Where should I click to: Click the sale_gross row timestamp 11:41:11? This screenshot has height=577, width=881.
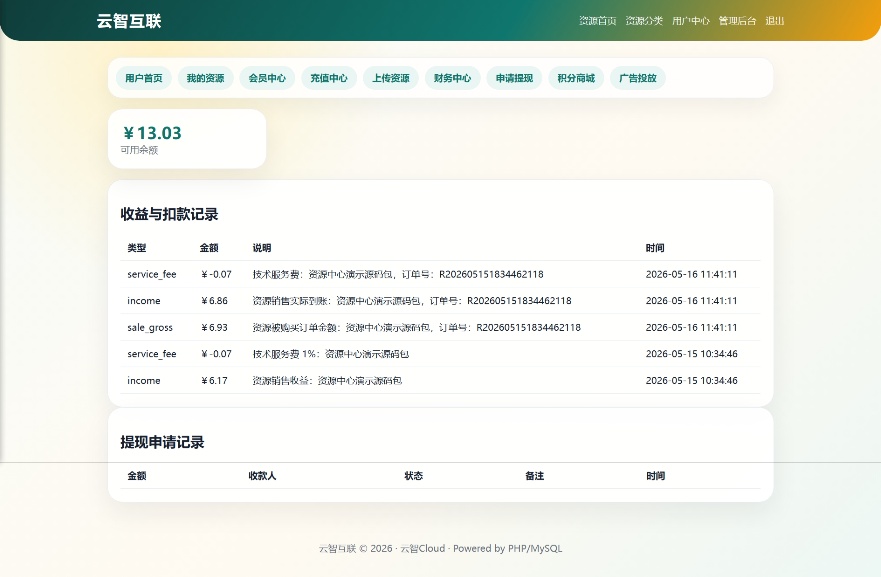pyautogui.click(x=691, y=328)
